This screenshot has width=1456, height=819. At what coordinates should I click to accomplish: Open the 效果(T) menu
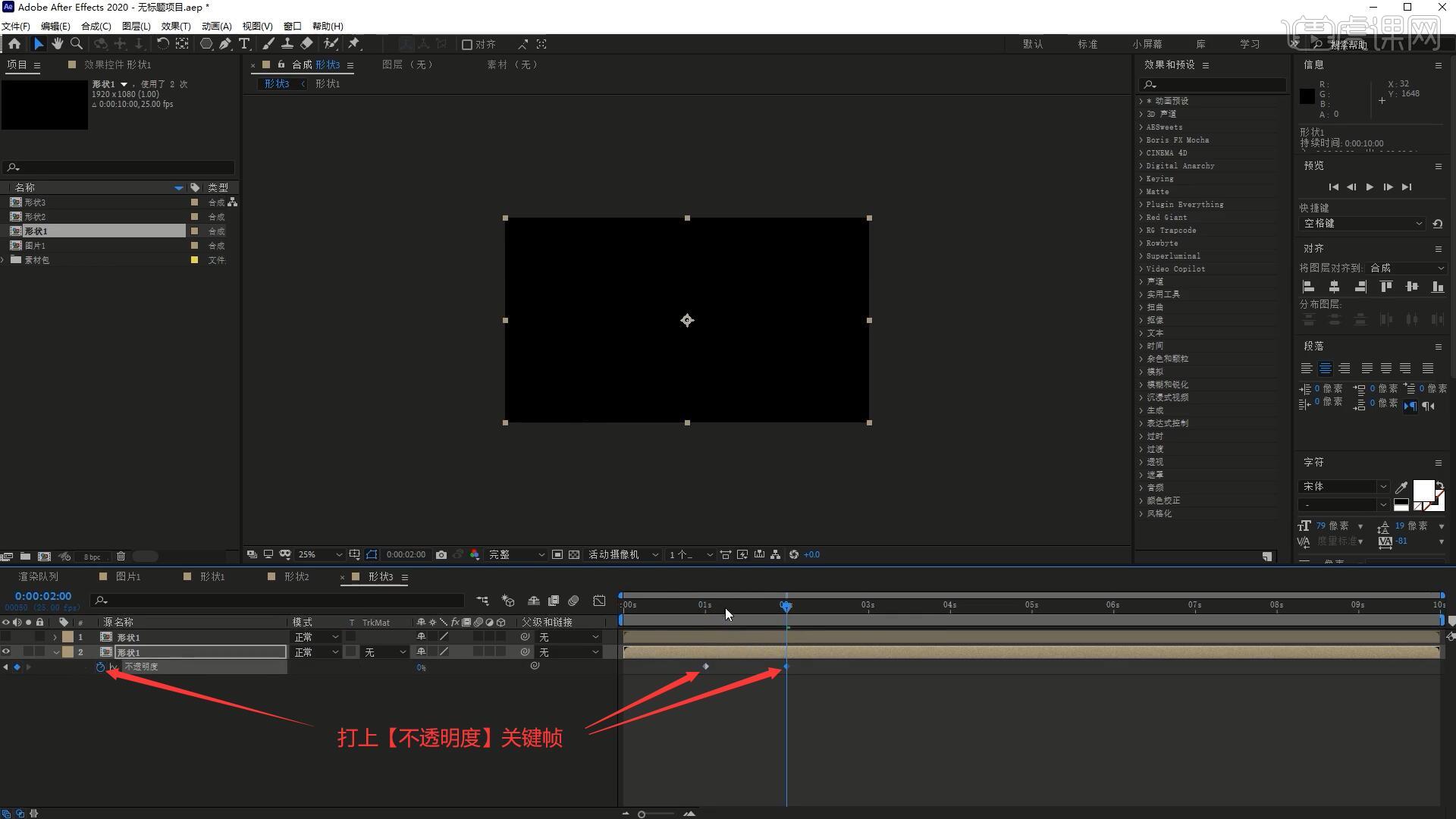coord(175,26)
